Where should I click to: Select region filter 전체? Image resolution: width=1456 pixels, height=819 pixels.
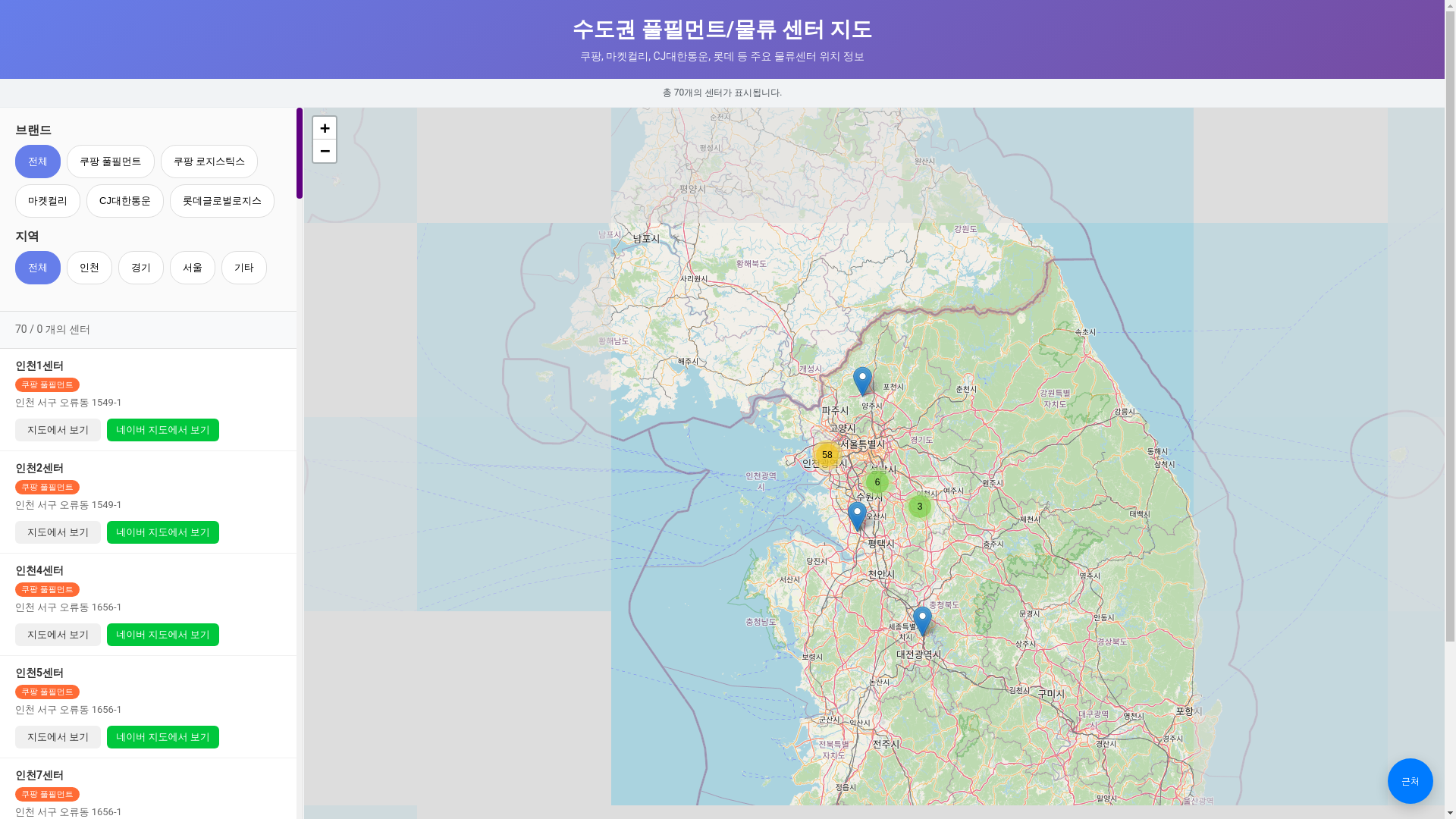[38, 268]
